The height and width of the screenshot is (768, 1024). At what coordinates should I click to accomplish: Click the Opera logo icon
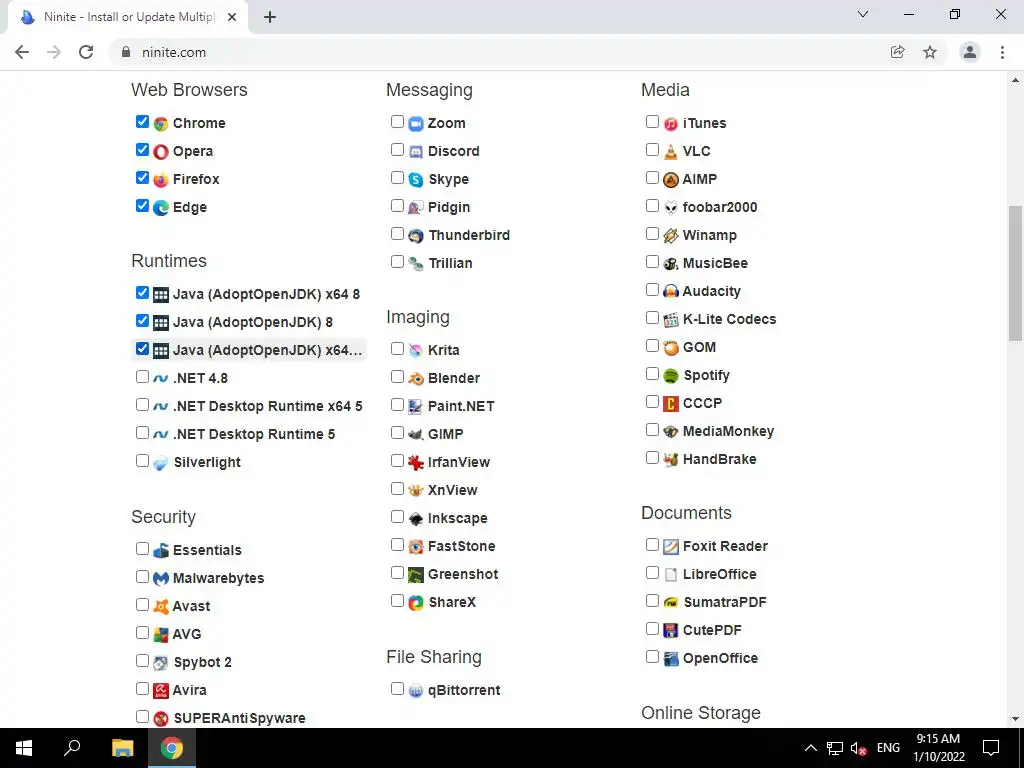161,152
